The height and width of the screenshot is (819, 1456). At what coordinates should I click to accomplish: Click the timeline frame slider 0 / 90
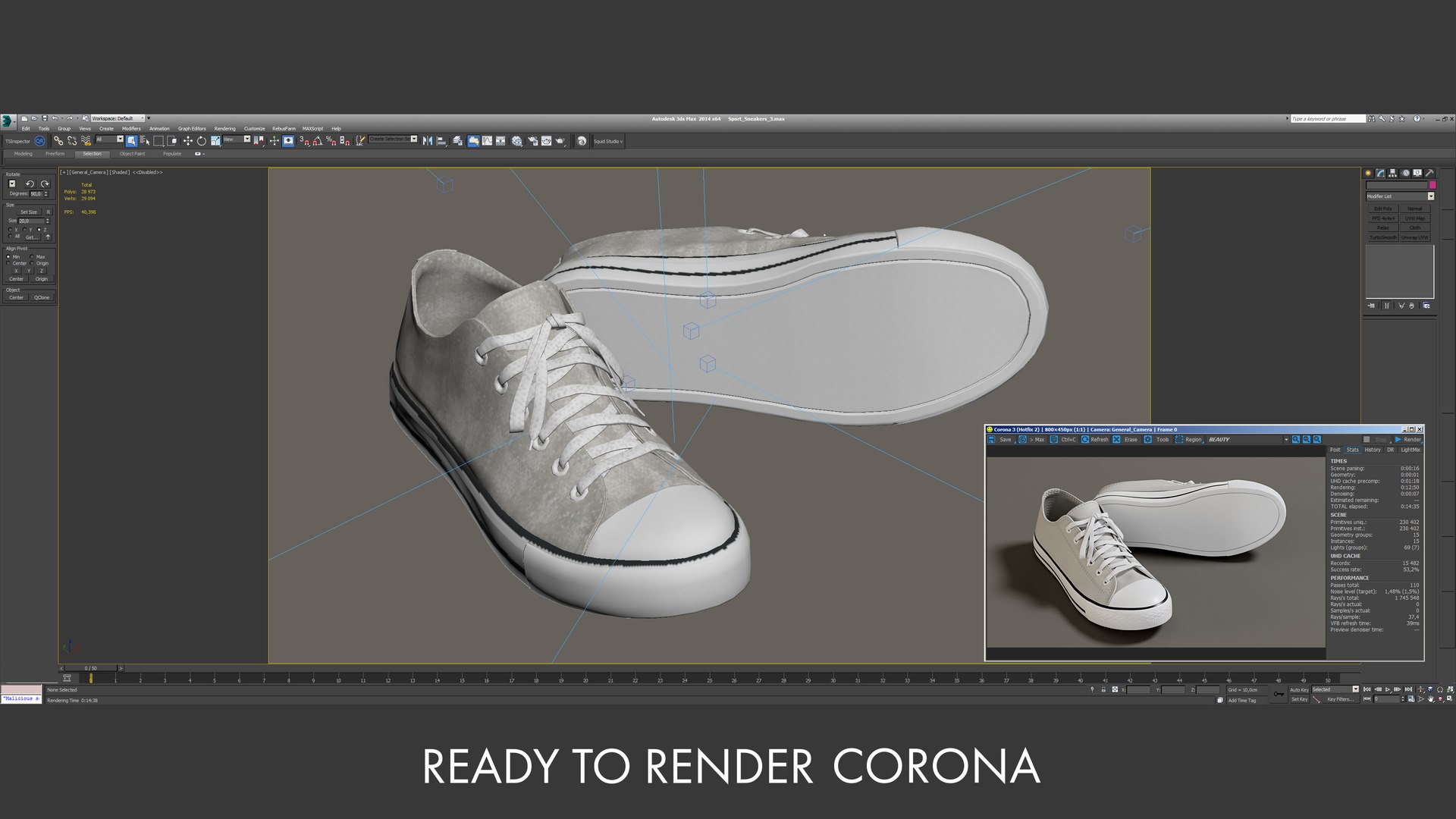coord(90,668)
